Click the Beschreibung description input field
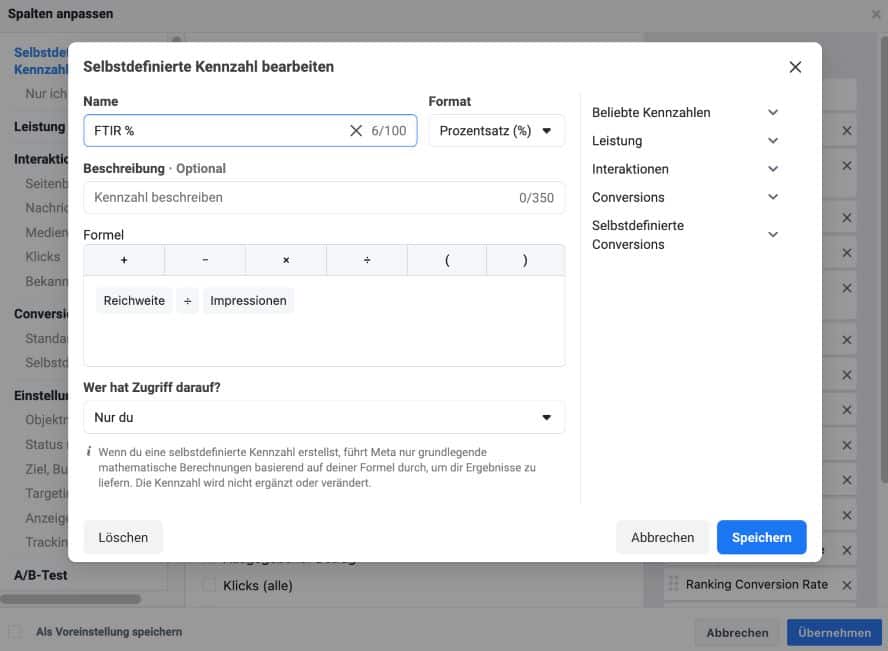The width and height of the screenshot is (888, 651). [300, 198]
